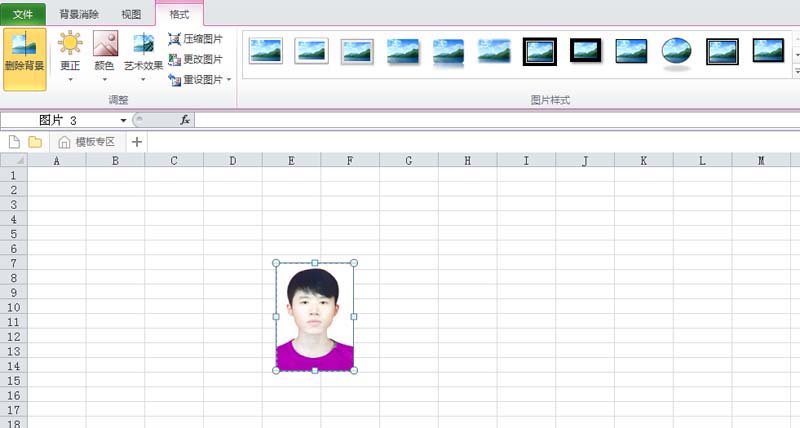Image resolution: width=800 pixels, height=428 pixels.
Task: Switch to the 视图 tab
Action: [131, 14]
